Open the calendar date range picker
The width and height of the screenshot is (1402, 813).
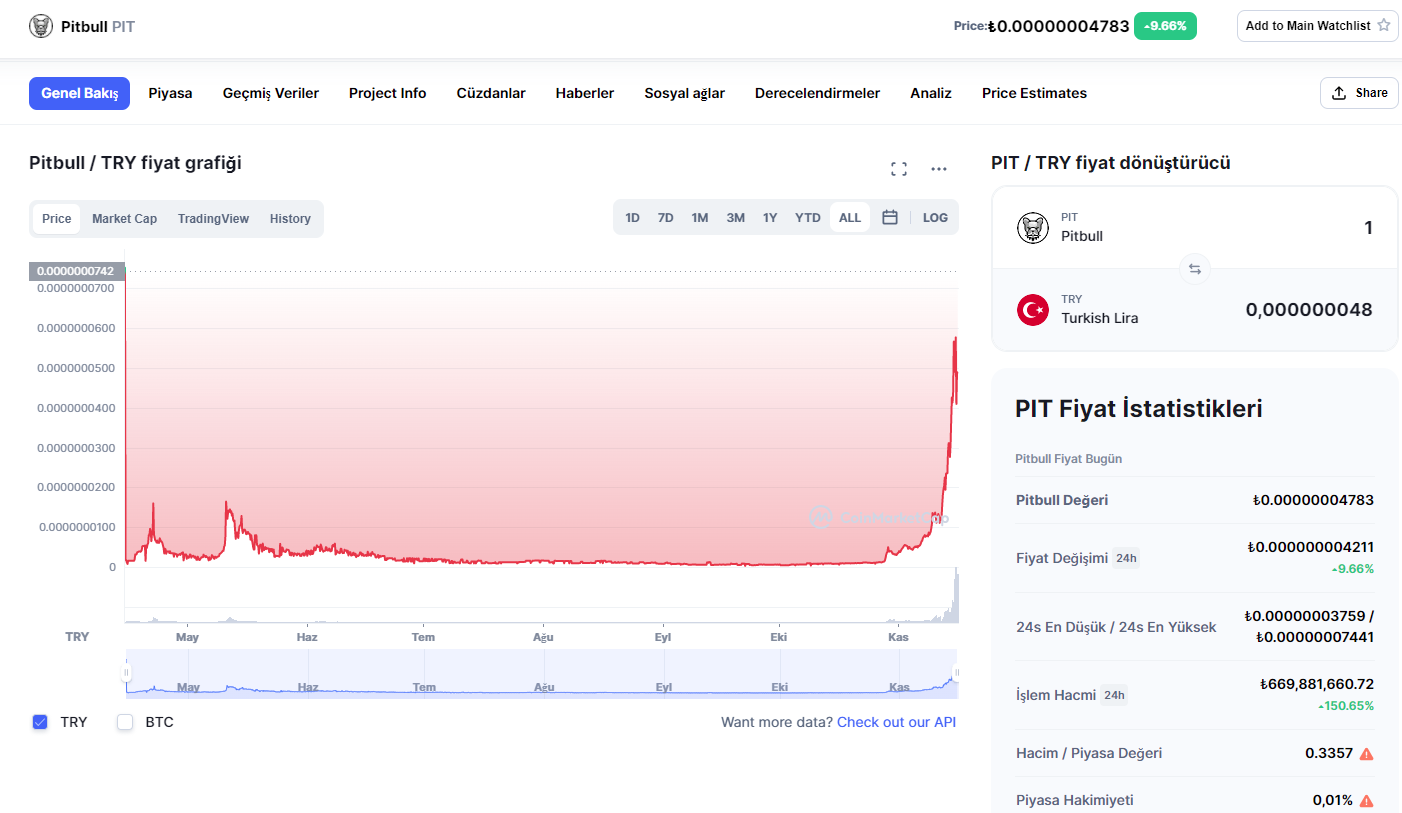click(890, 217)
